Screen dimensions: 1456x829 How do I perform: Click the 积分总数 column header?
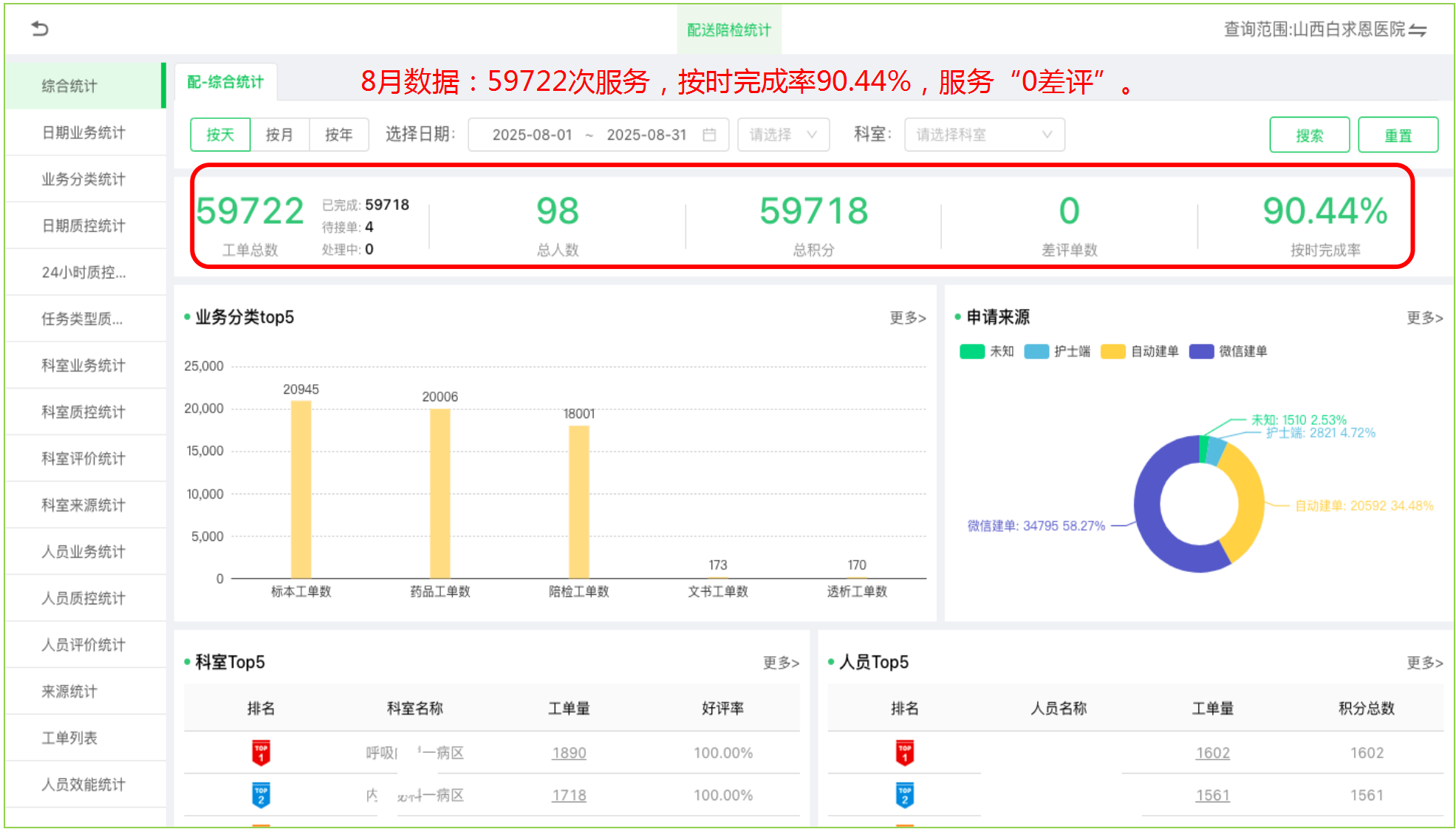pyautogui.click(x=1367, y=708)
